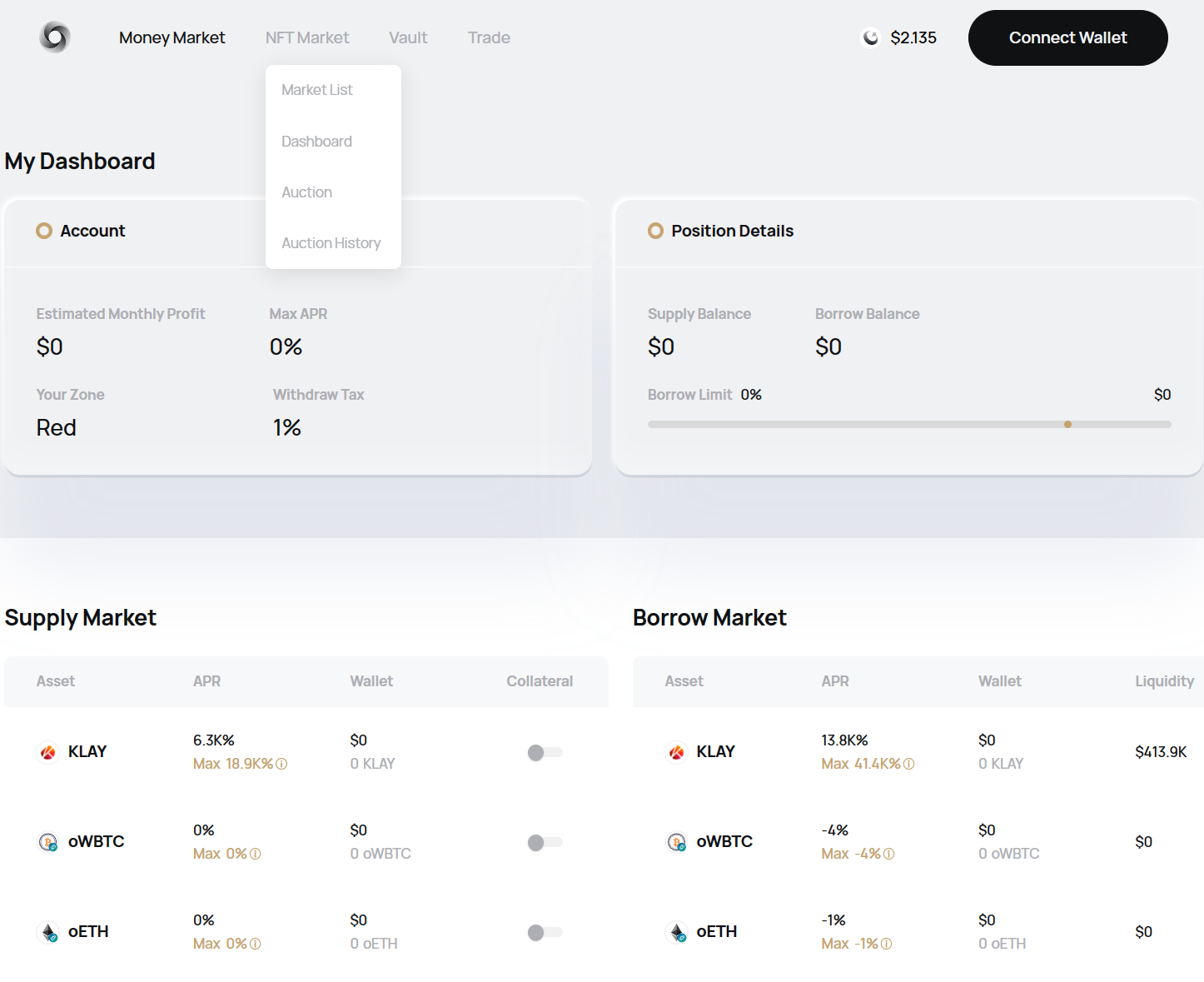Click the KLAY token icon in Borrow Market
1204x982 pixels.
pos(677,752)
